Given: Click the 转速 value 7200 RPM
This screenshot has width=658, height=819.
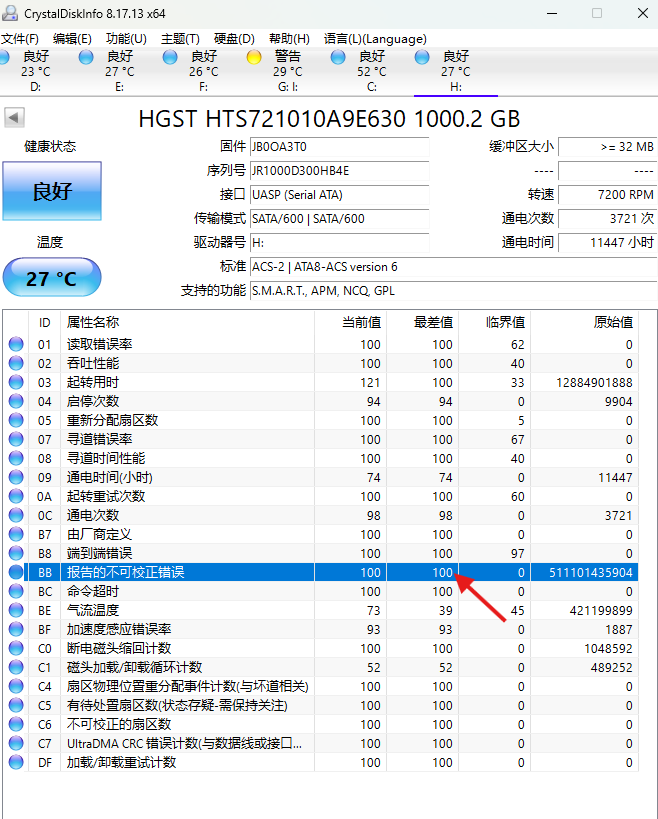Looking at the screenshot, I should tap(608, 195).
